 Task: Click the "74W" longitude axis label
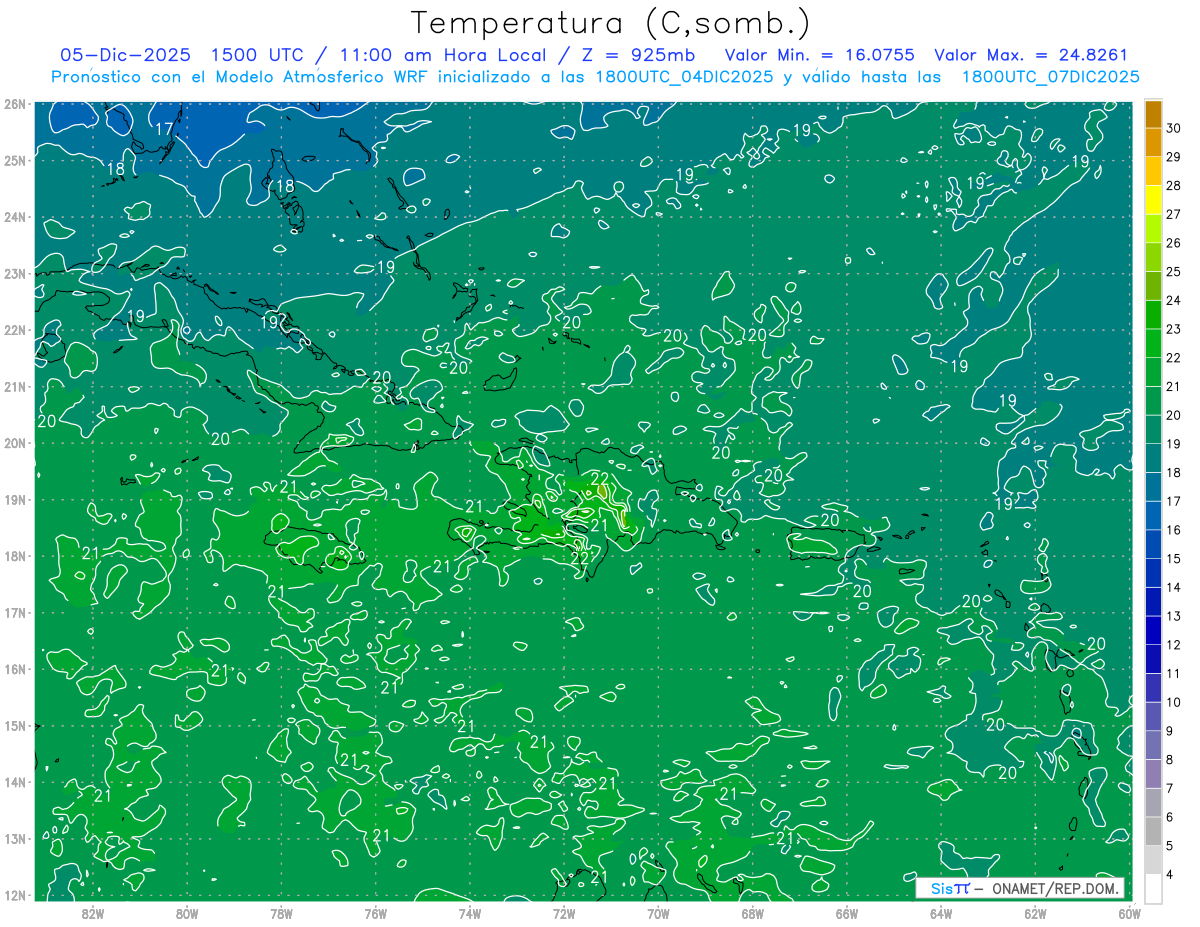470,913
